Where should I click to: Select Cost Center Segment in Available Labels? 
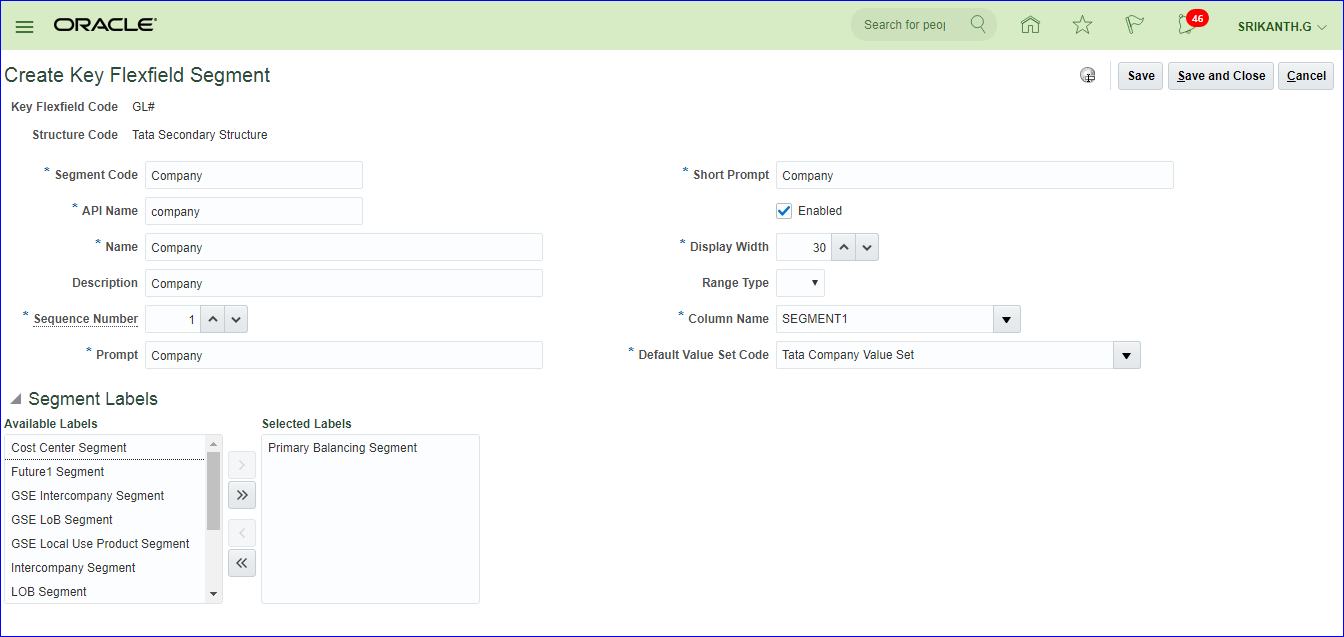point(69,448)
